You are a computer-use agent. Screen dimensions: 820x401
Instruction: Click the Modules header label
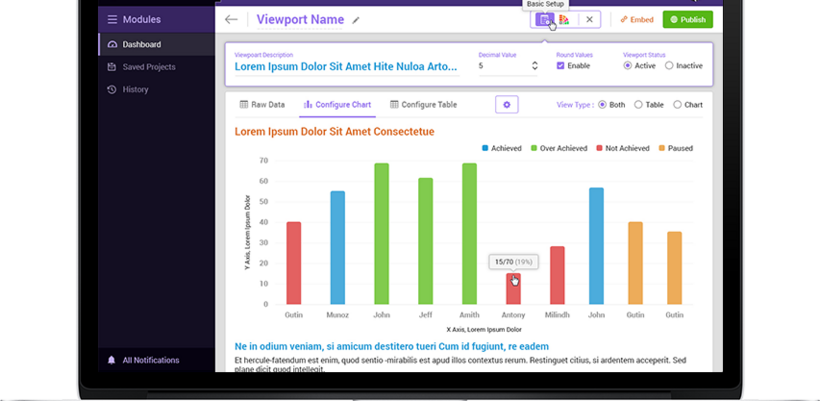point(142,20)
